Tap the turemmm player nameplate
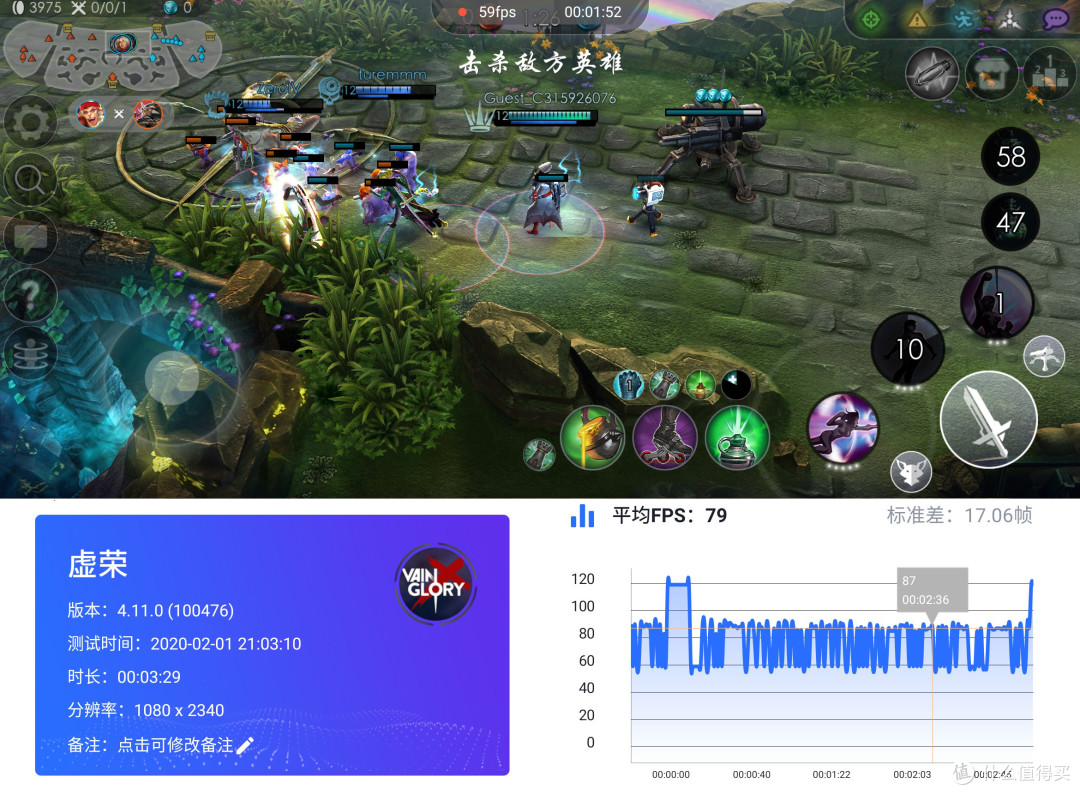 point(393,74)
